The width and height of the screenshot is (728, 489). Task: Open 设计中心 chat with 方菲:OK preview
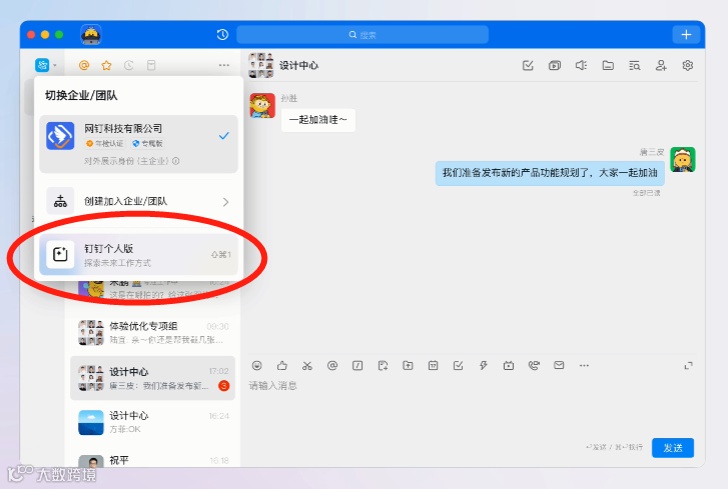(x=153, y=422)
